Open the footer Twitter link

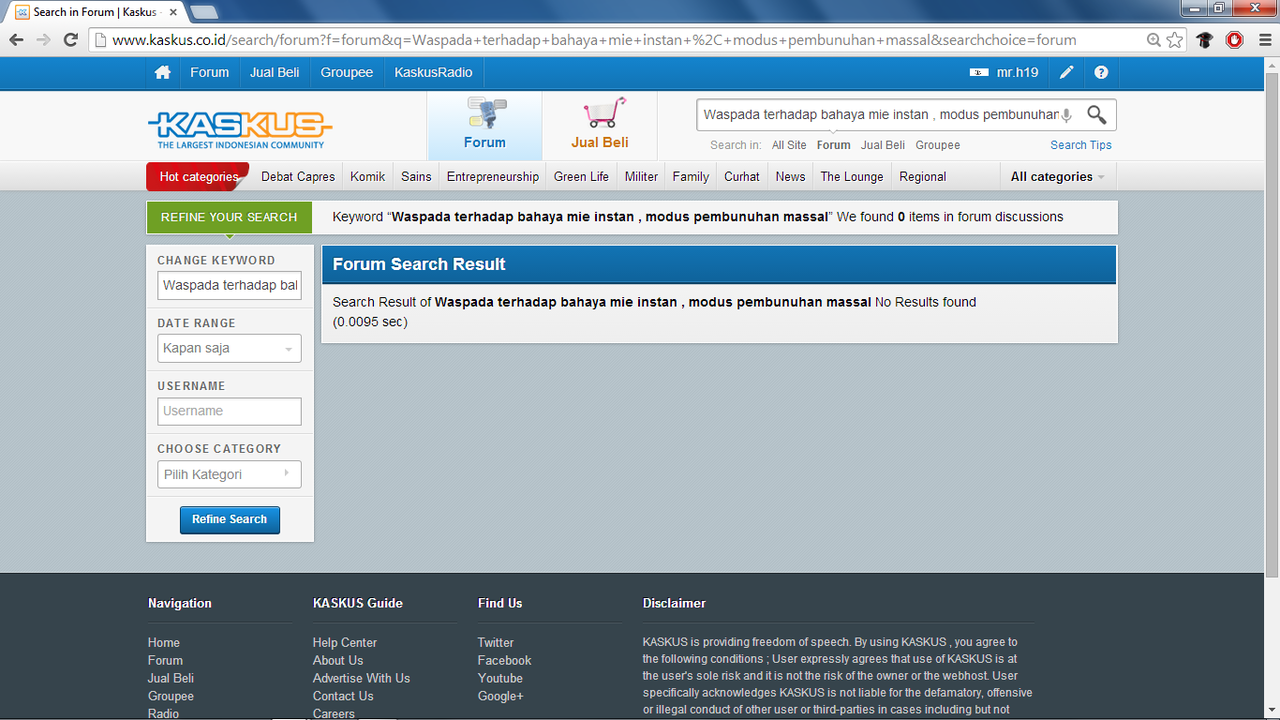tap(496, 643)
